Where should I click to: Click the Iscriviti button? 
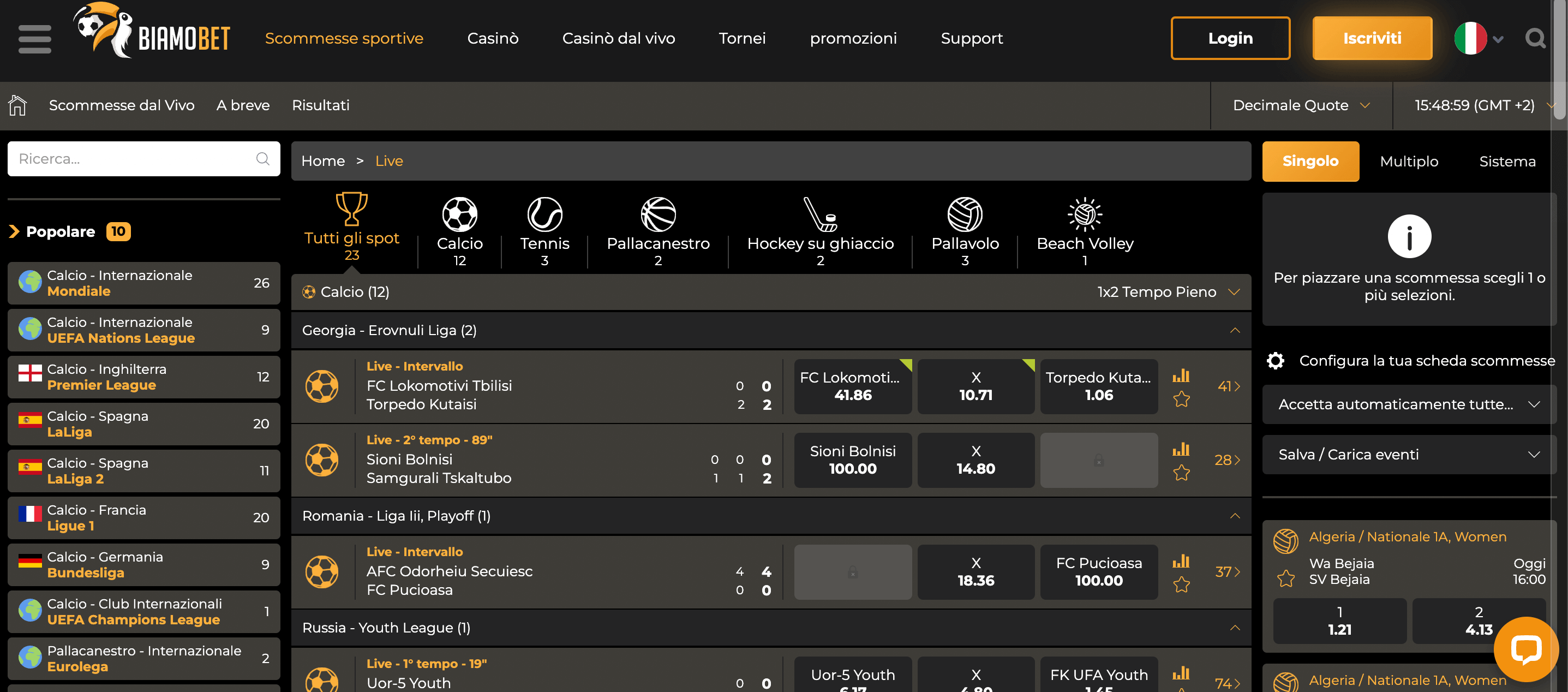1373,38
